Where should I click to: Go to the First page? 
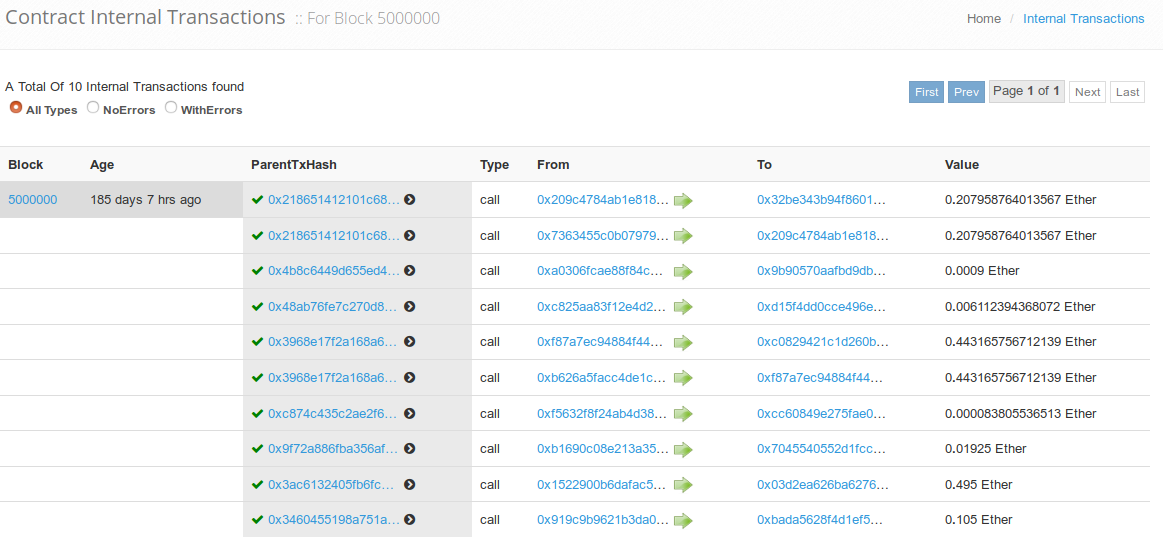coord(927,92)
